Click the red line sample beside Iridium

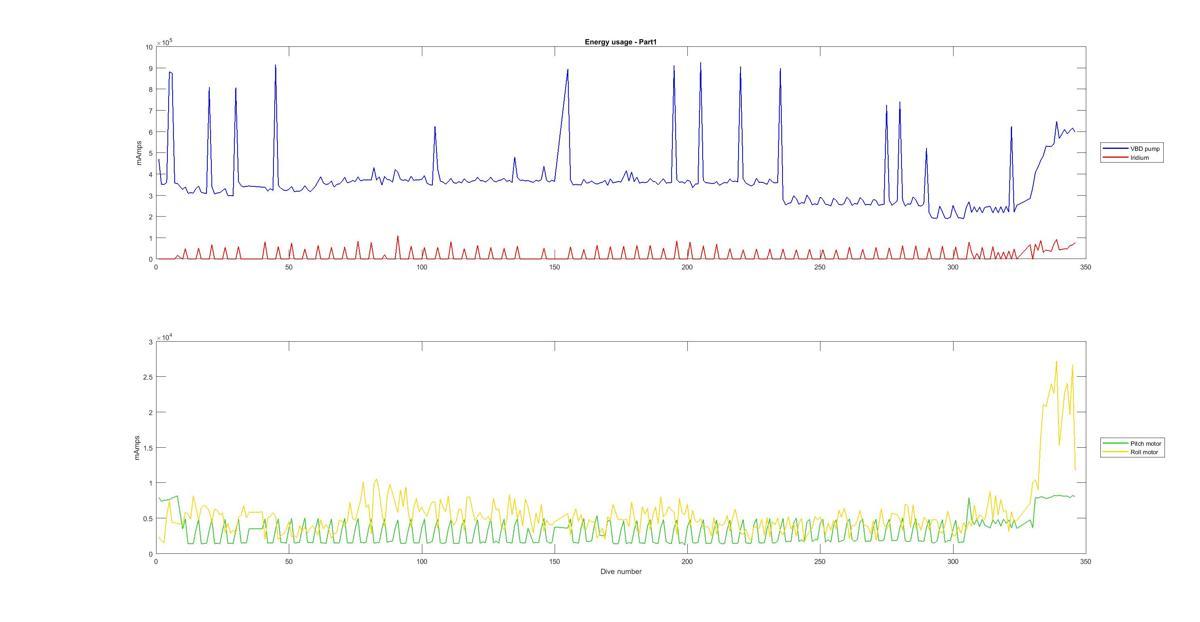click(1115, 157)
